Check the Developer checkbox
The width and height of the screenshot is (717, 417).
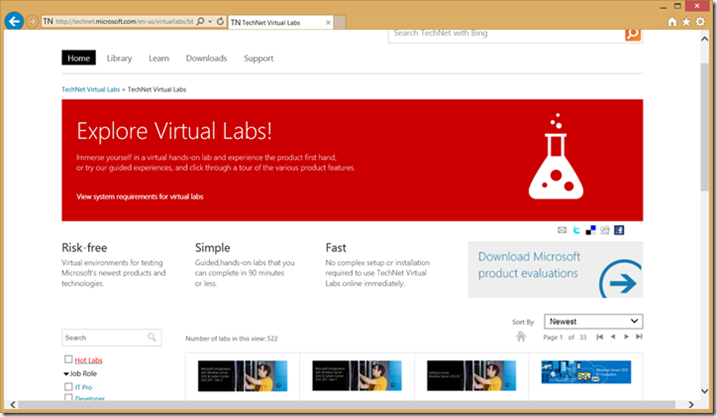(x=68, y=398)
